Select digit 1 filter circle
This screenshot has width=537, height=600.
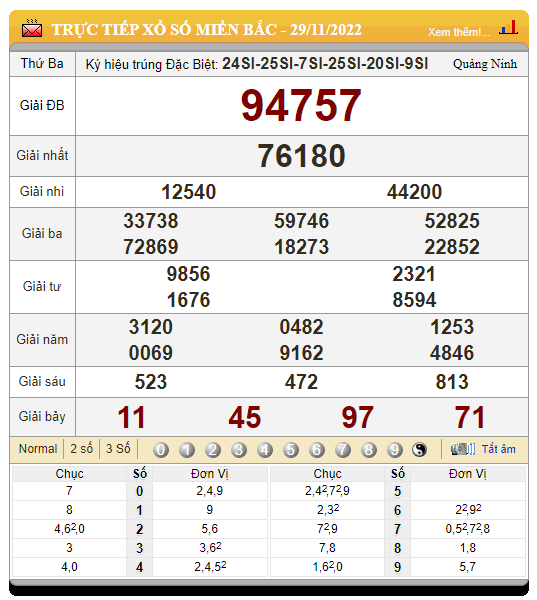[x=187, y=450]
